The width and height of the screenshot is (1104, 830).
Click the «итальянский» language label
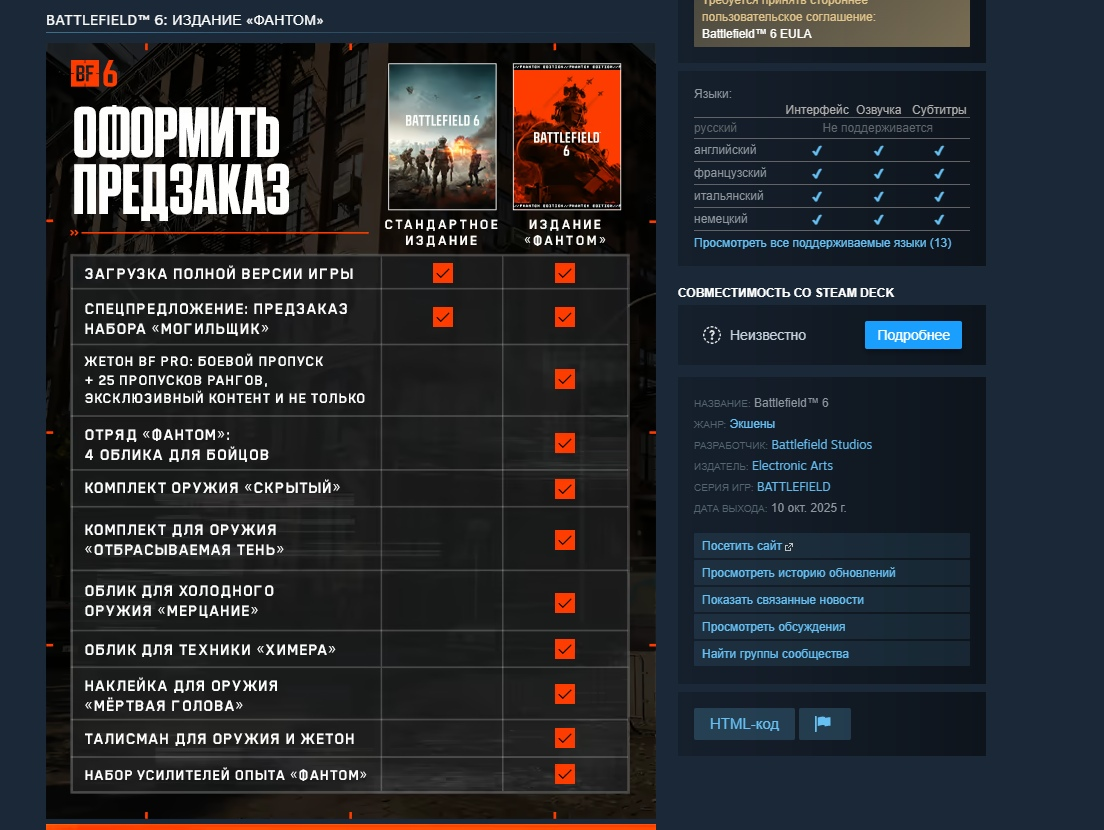pyautogui.click(x=729, y=196)
